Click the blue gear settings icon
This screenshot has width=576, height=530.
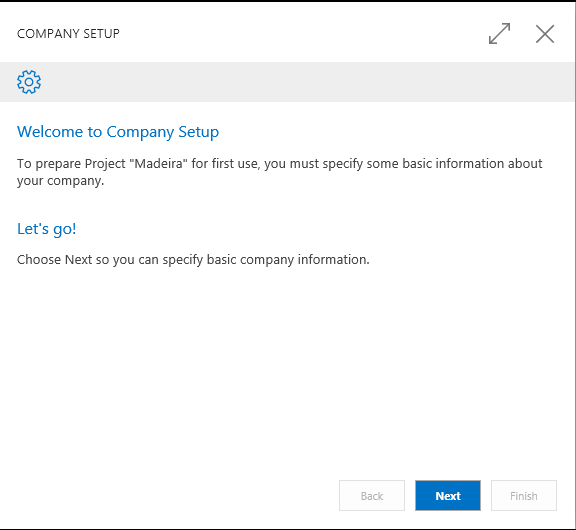(29, 82)
